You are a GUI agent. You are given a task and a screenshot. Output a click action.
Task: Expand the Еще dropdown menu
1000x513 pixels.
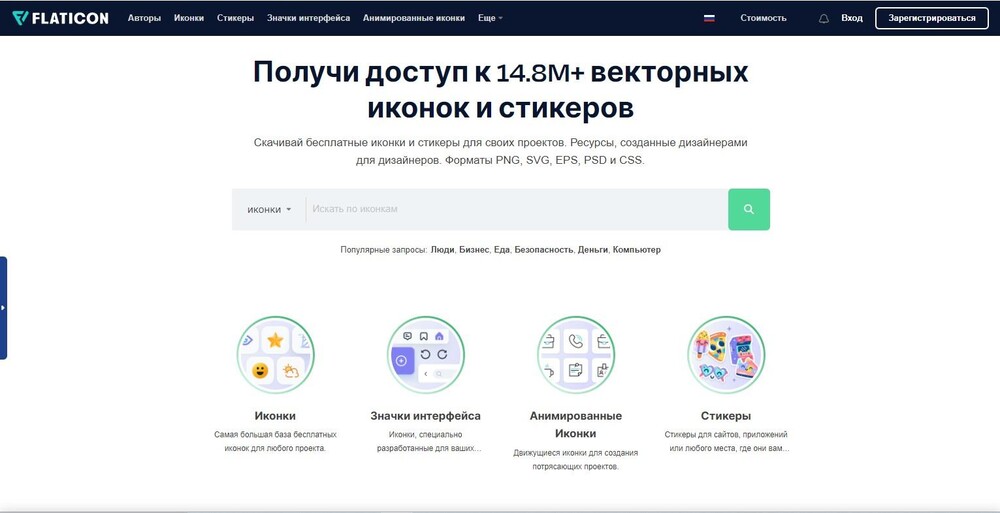490,18
